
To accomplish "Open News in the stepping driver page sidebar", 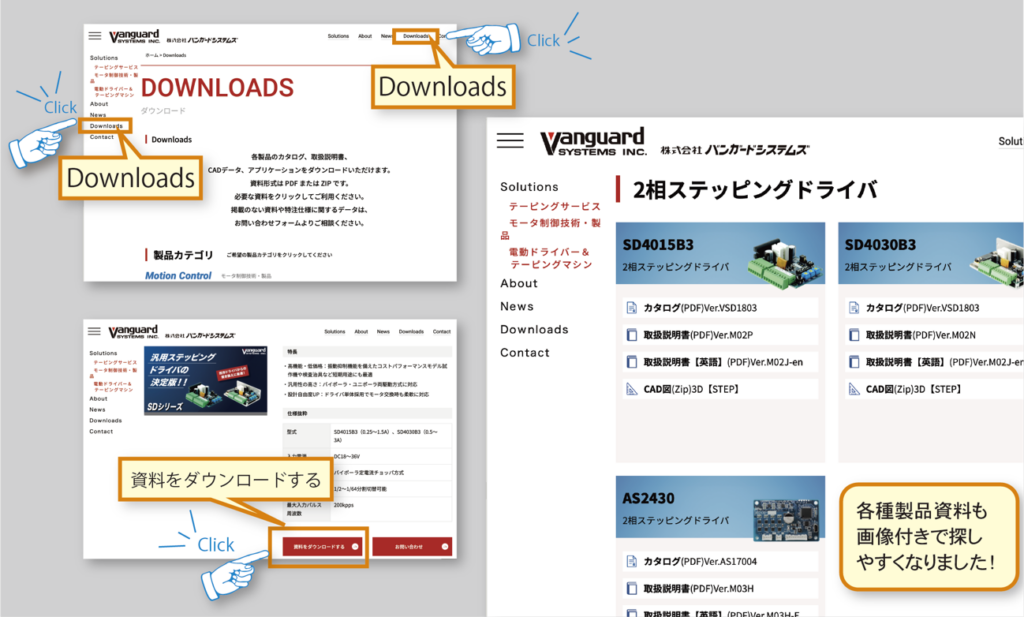I will [517, 306].
